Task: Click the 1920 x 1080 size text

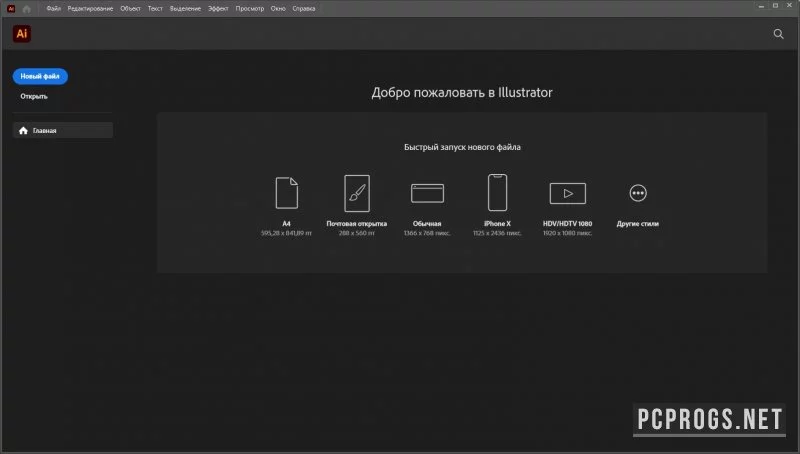Action: (x=567, y=233)
